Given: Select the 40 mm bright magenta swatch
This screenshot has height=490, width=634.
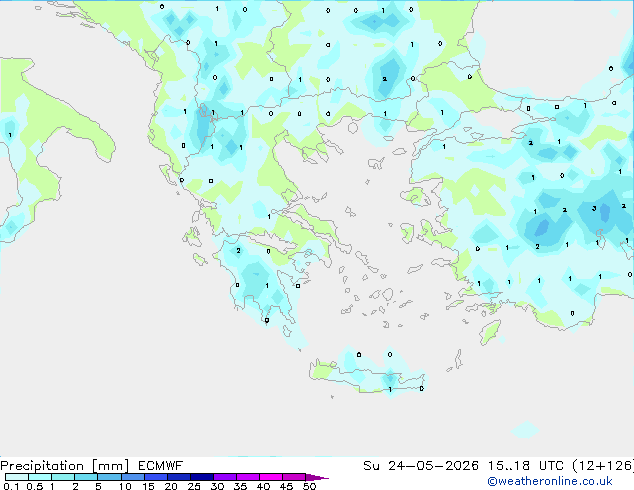Looking at the screenshot, I should 271,477.
